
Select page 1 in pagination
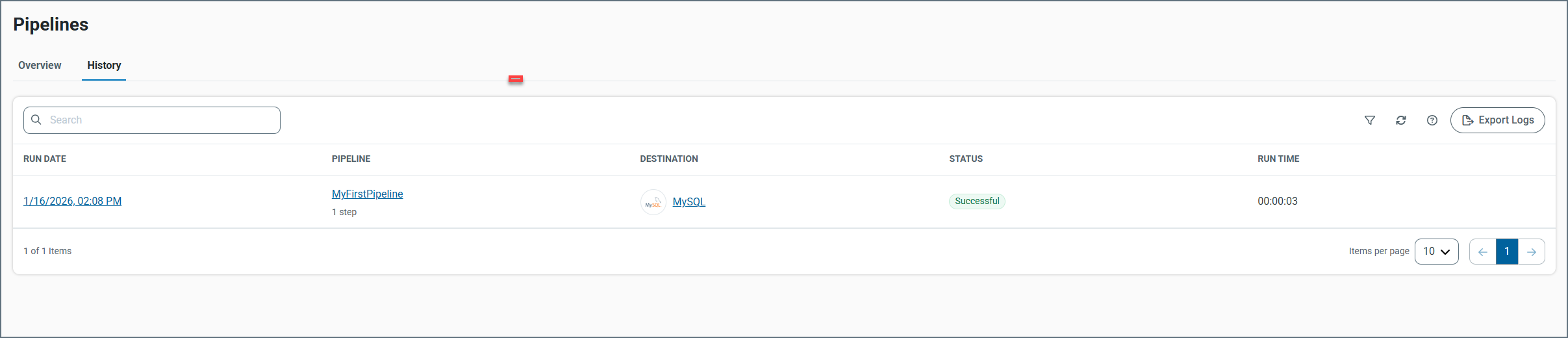pyautogui.click(x=1507, y=252)
